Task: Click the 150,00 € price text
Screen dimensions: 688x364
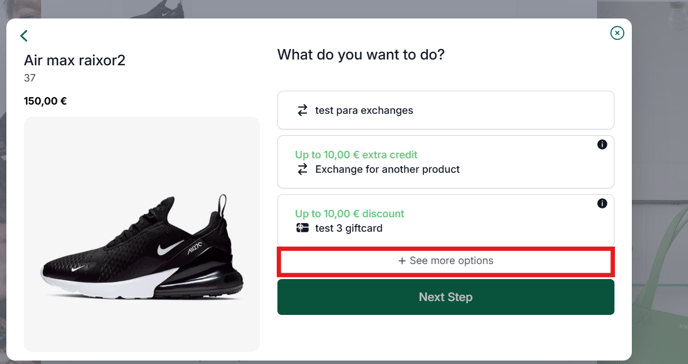Action: 45,101
